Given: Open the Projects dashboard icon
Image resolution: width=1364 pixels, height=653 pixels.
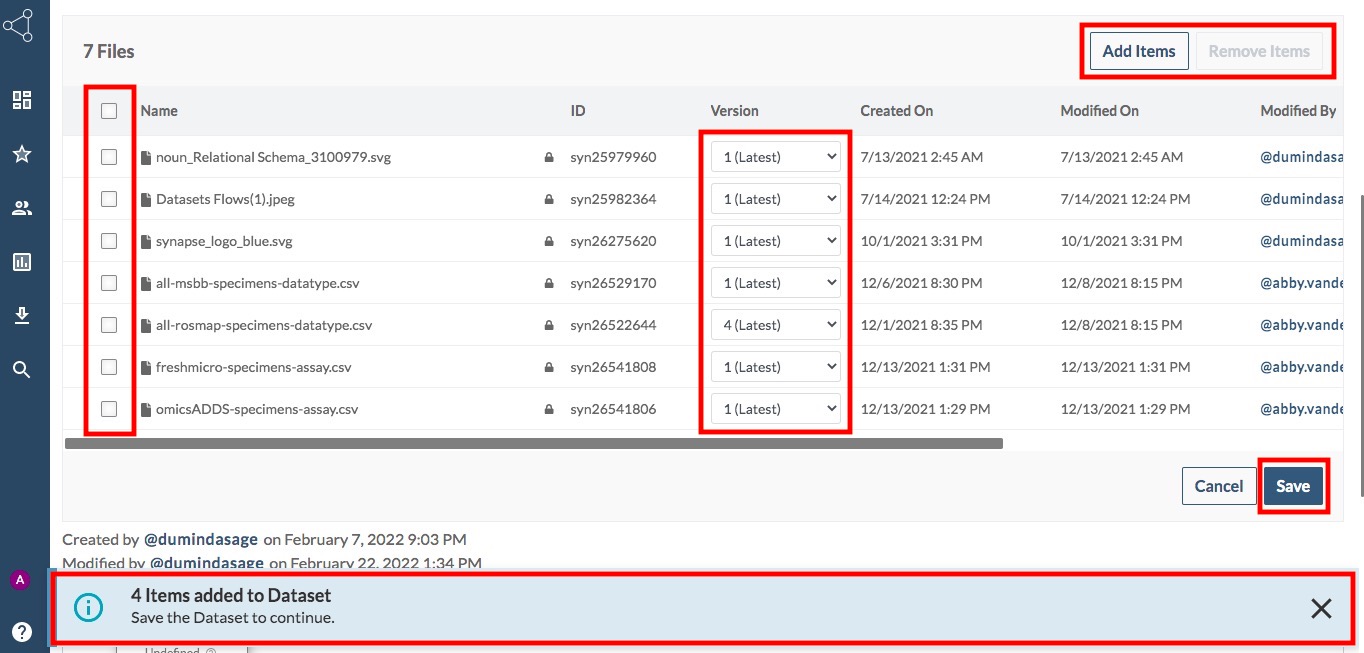Looking at the screenshot, I should click(x=22, y=100).
